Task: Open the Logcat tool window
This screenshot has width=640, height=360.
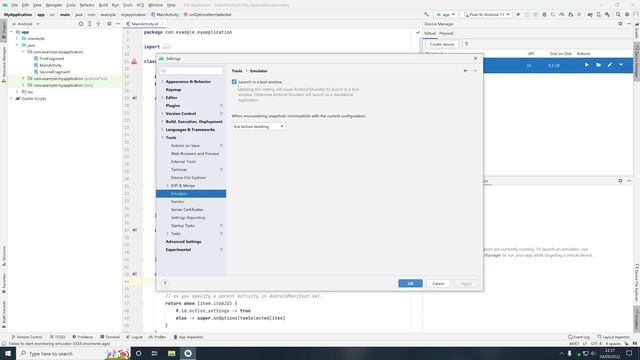Action: click(134, 337)
